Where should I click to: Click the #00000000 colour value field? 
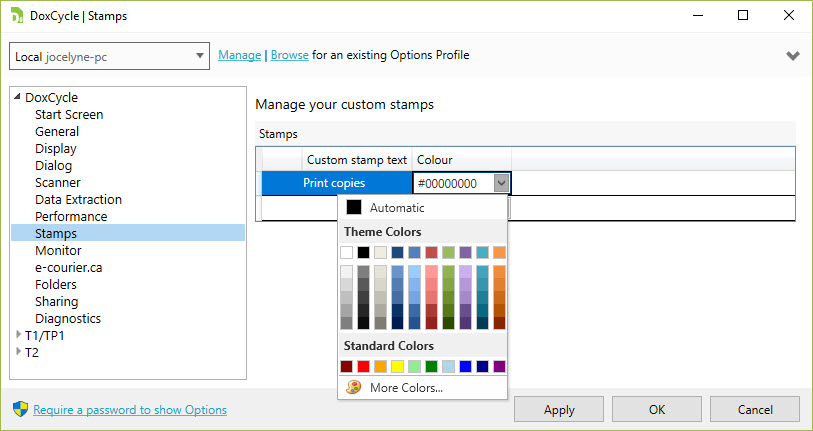pos(454,183)
